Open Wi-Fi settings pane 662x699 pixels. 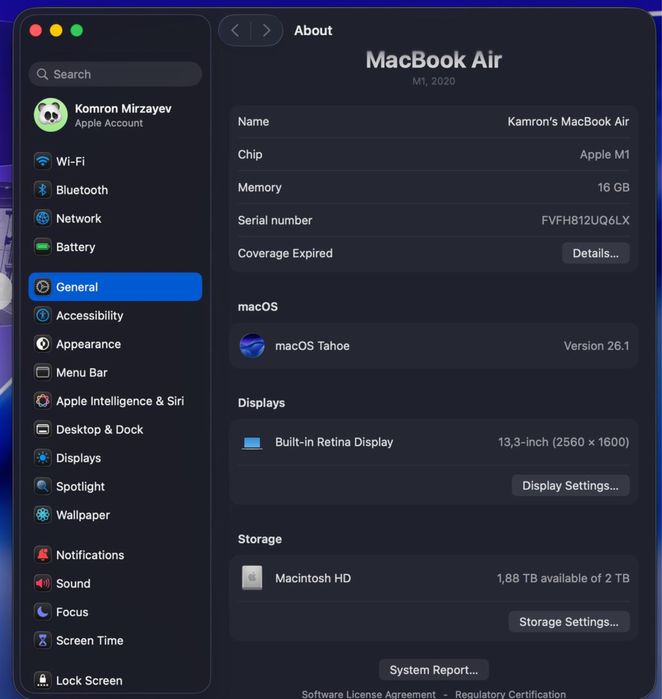[115, 161]
